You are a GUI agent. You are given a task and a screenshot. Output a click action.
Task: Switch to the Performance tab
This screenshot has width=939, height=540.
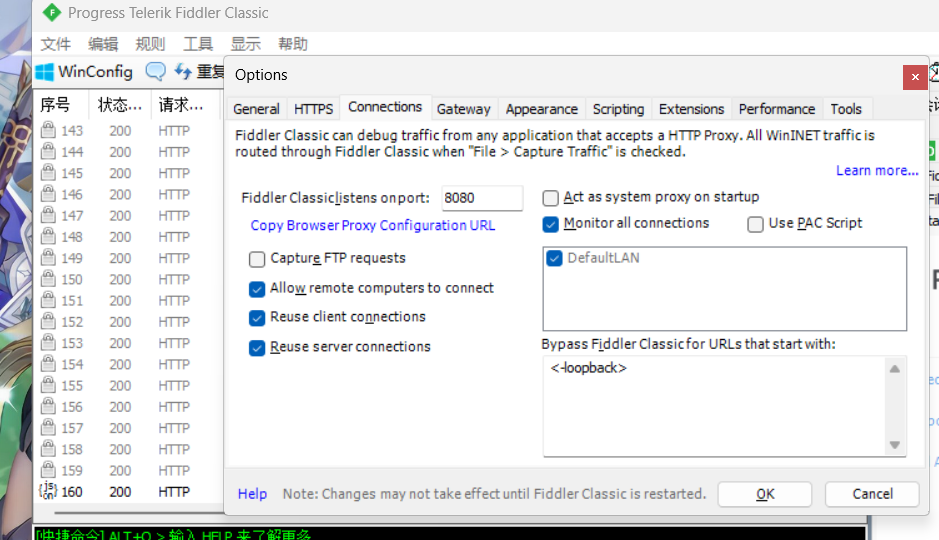pos(777,109)
